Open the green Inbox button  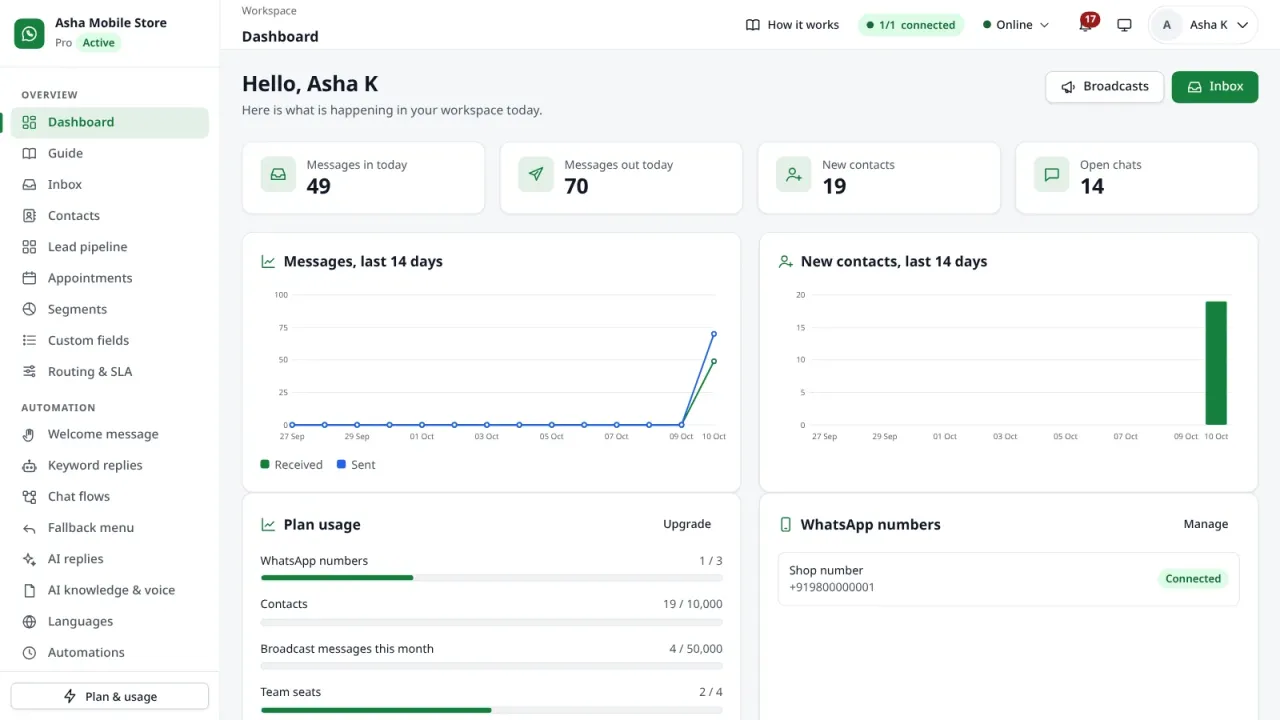[x=1215, y=87]
